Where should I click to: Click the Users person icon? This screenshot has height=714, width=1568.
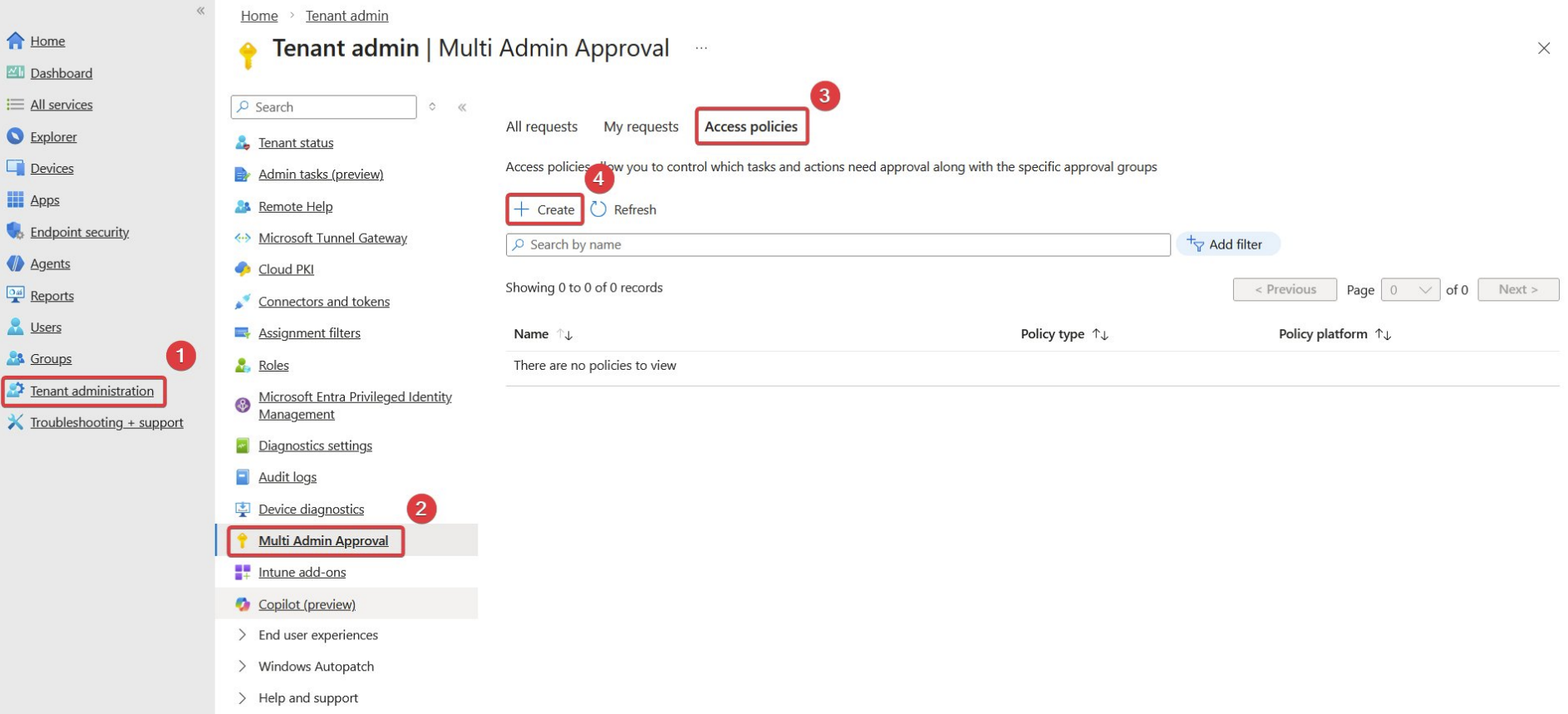click(x=15, y=327)
